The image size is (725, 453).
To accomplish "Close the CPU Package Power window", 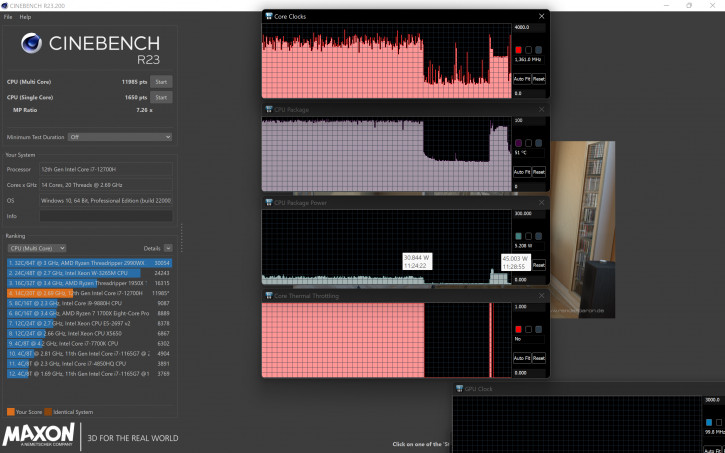I will [541, 202].
